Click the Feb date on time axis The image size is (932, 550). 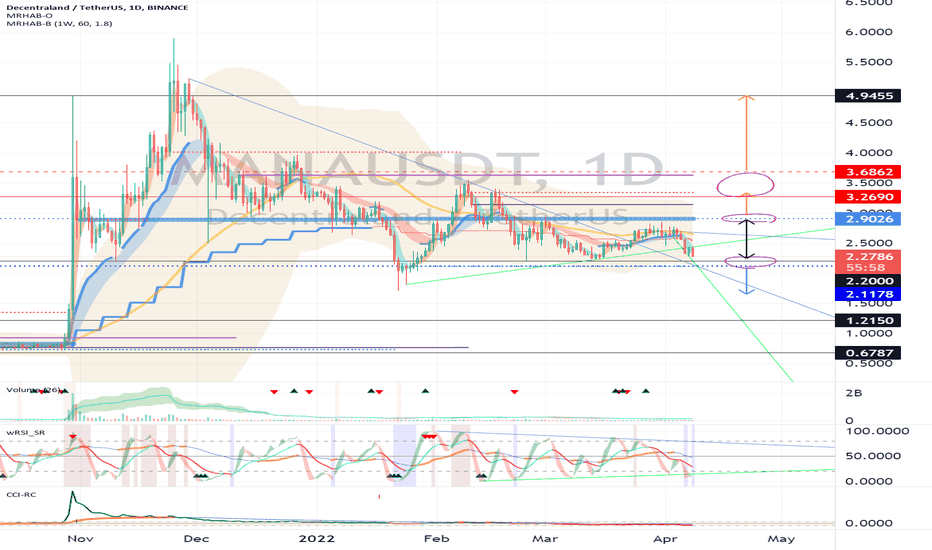pyautogui.click(x=436, y=539)
